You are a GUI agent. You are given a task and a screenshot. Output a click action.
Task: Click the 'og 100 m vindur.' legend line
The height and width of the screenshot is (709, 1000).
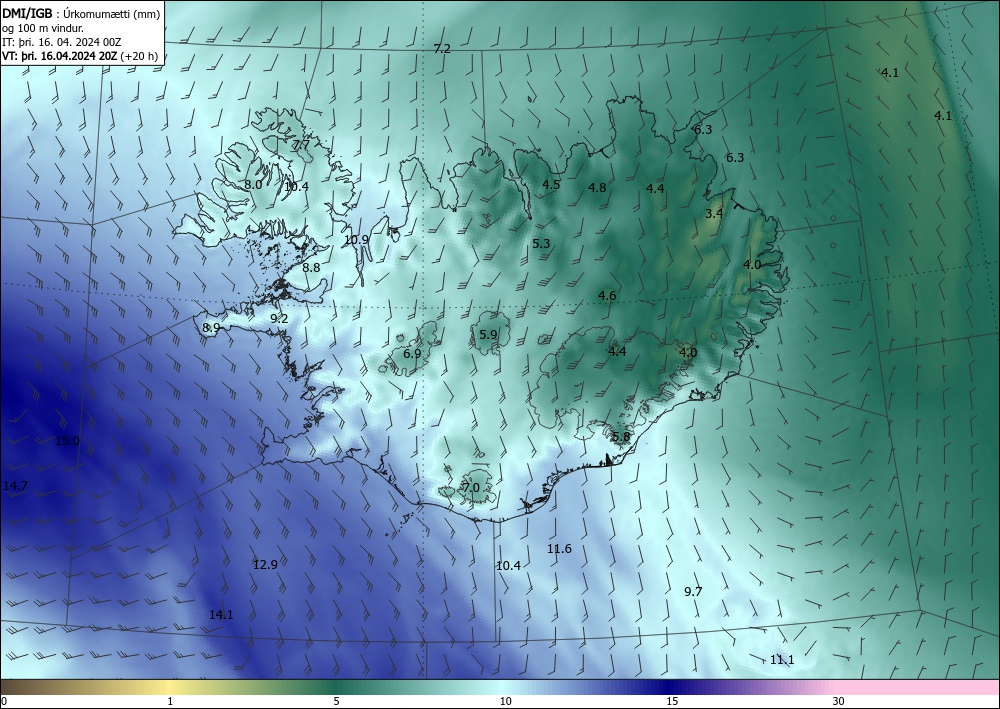point(43,28)
